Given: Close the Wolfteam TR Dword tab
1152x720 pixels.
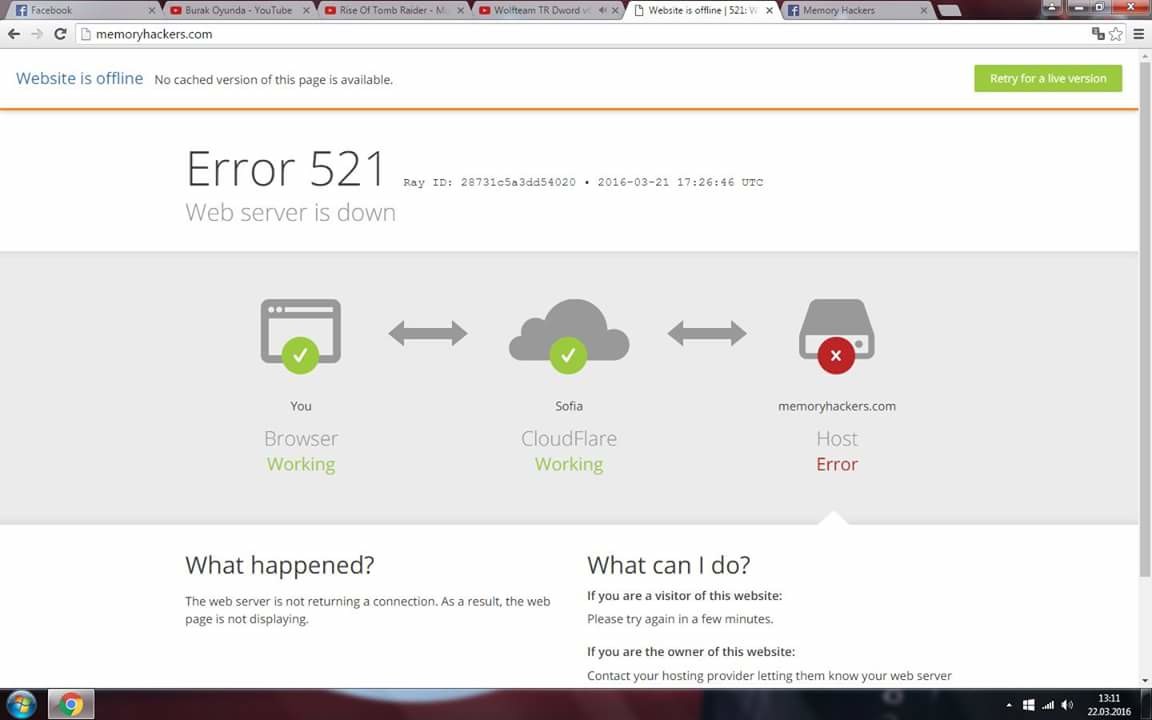Looking at the screenshot, I should pos(615,11).
